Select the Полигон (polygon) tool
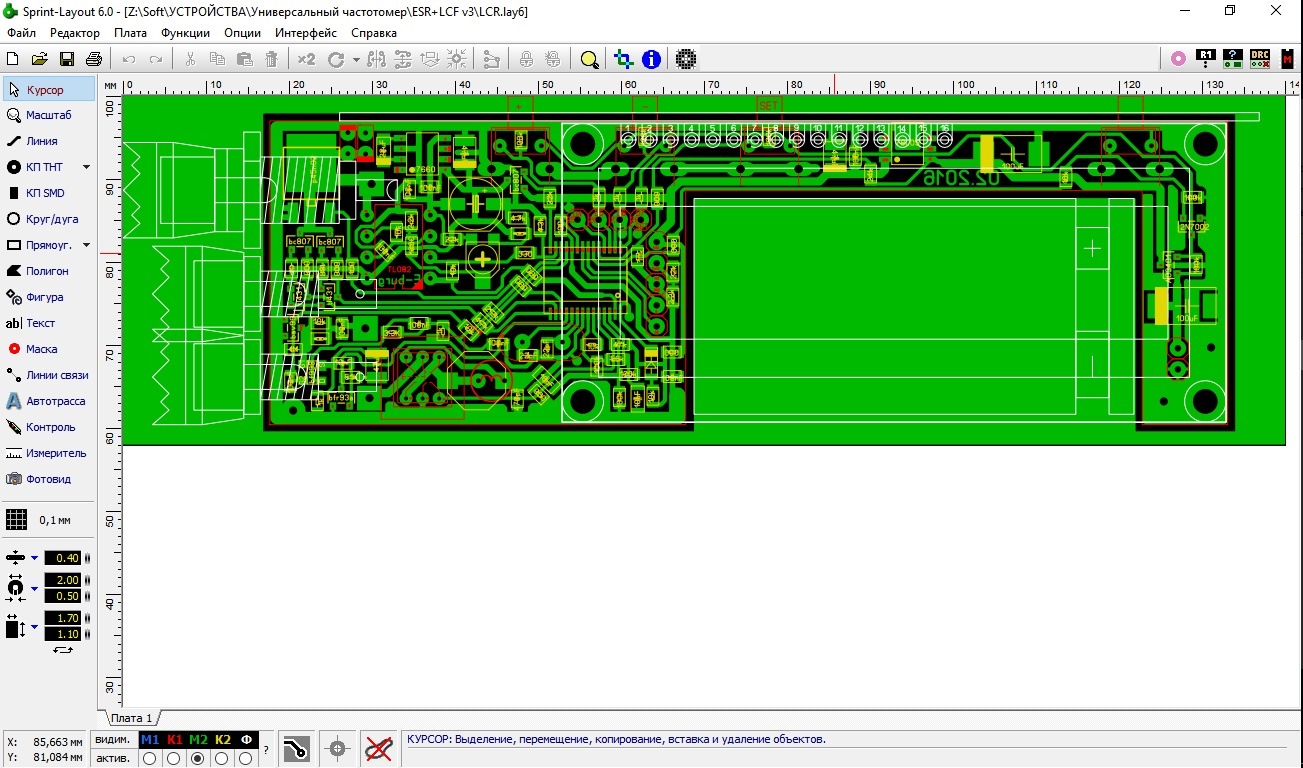 tap(47, 271)
